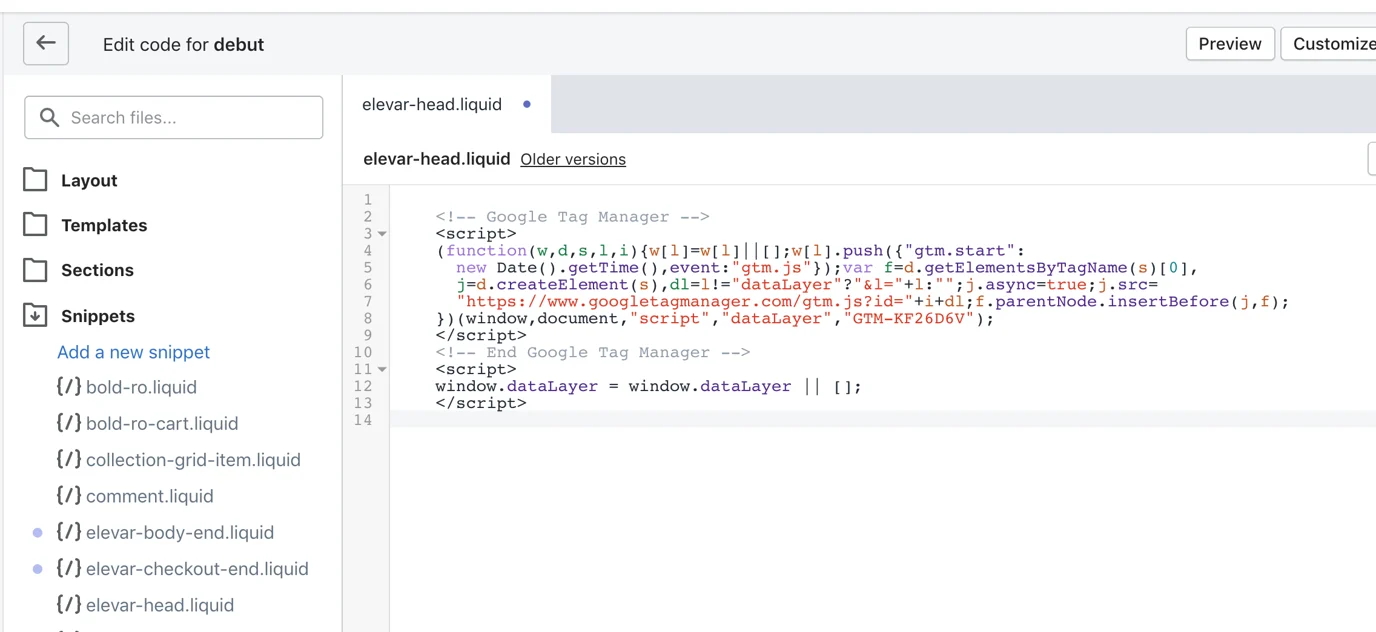Expand the Templates folder
This screenshot has height=632, width=1376.
point(104,226)
